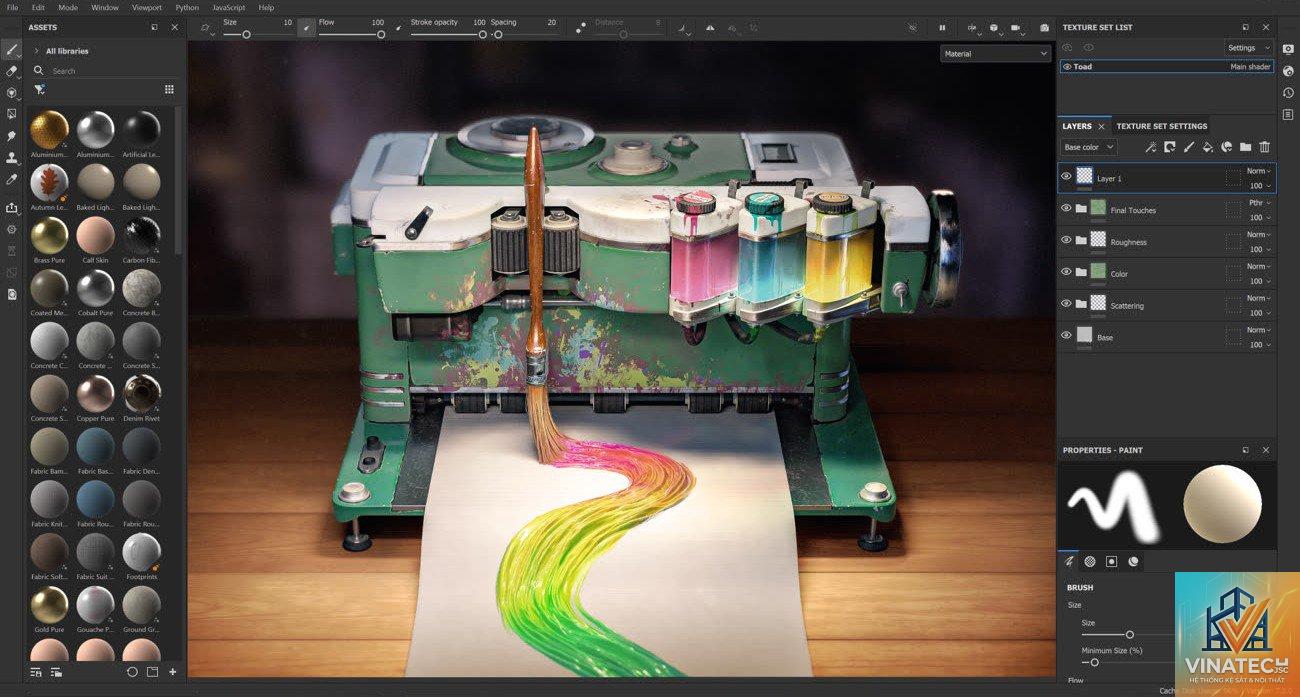The image size is (1300, 697).
Task: Select the Toad texture set row
Action: click(1166, 67)
